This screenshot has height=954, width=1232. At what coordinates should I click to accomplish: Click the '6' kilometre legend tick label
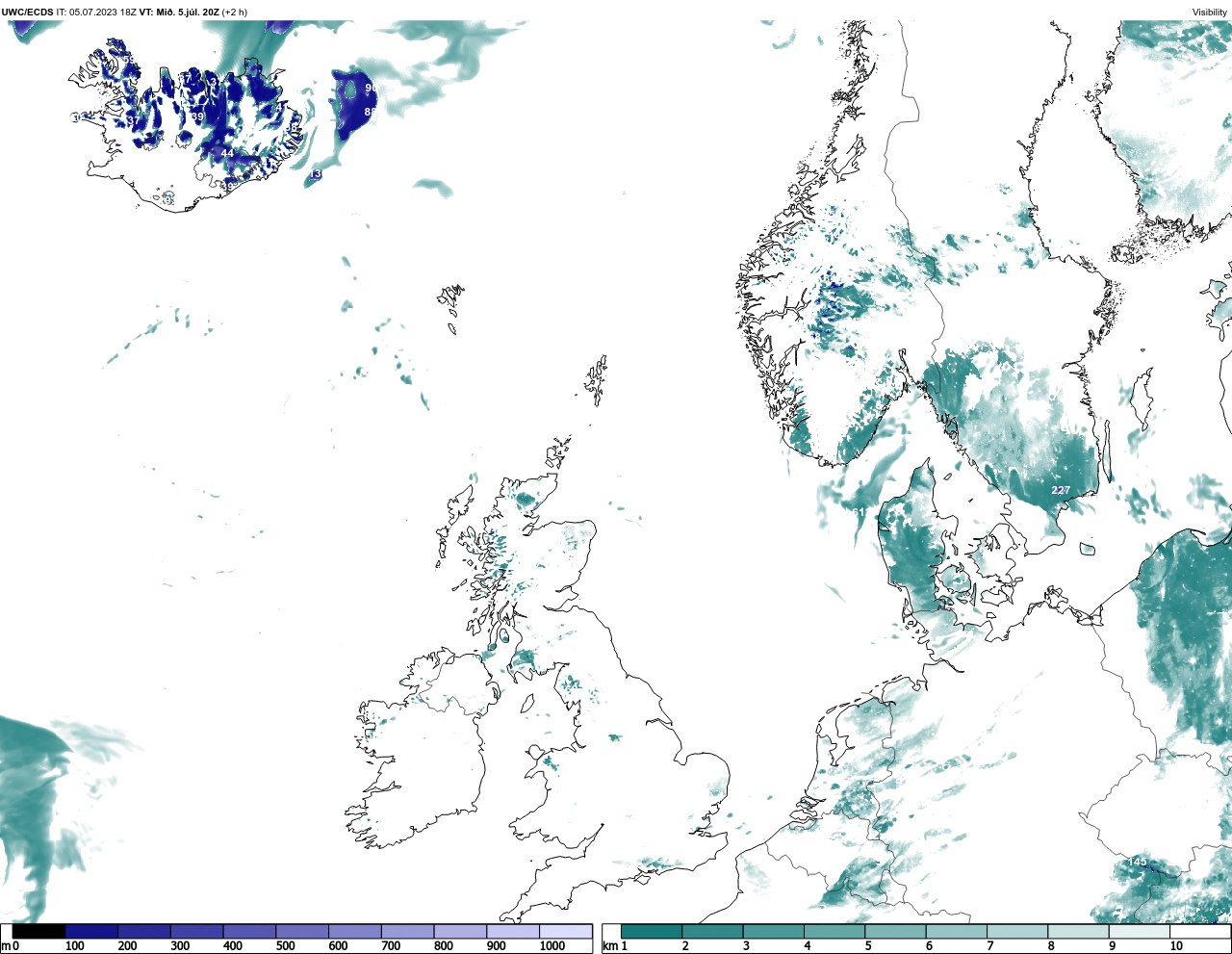point(930,946)
